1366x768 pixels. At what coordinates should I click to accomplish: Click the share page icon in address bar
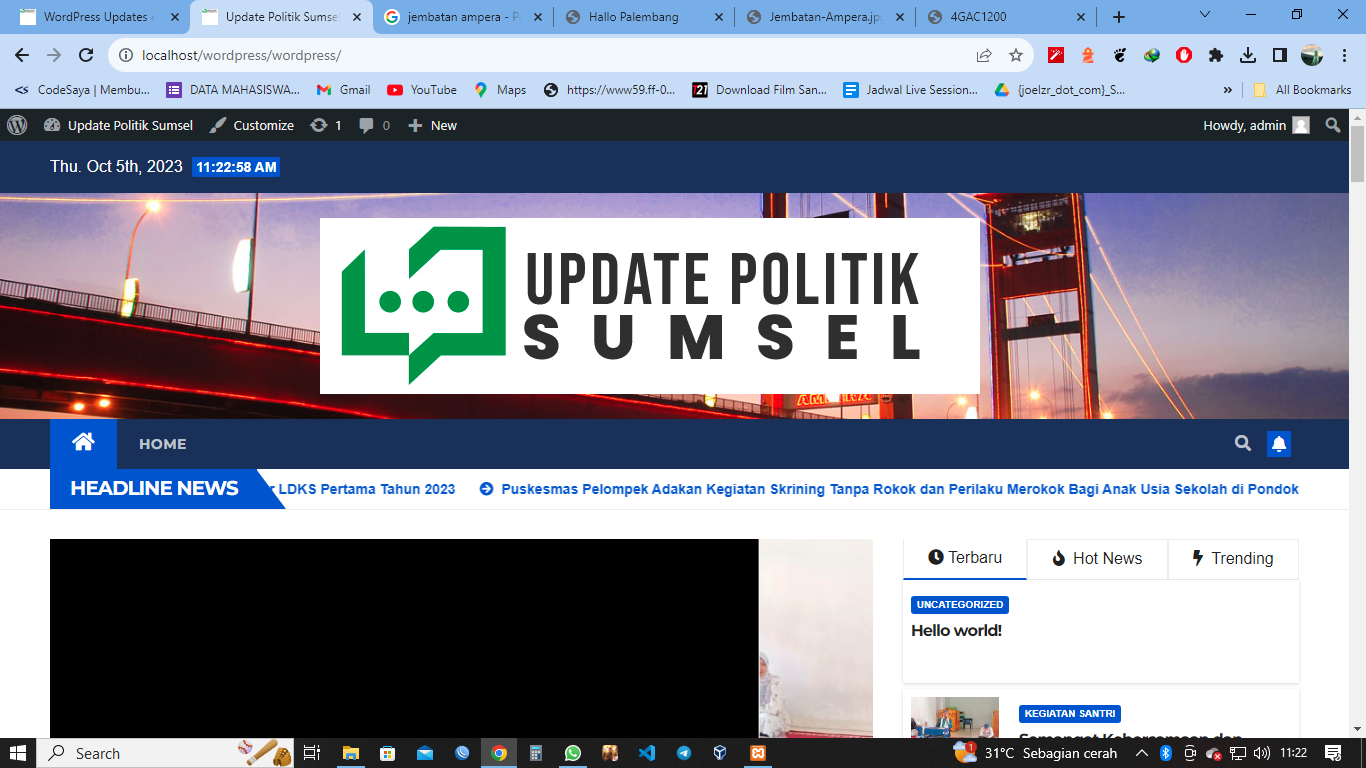(x=984, y=56)
